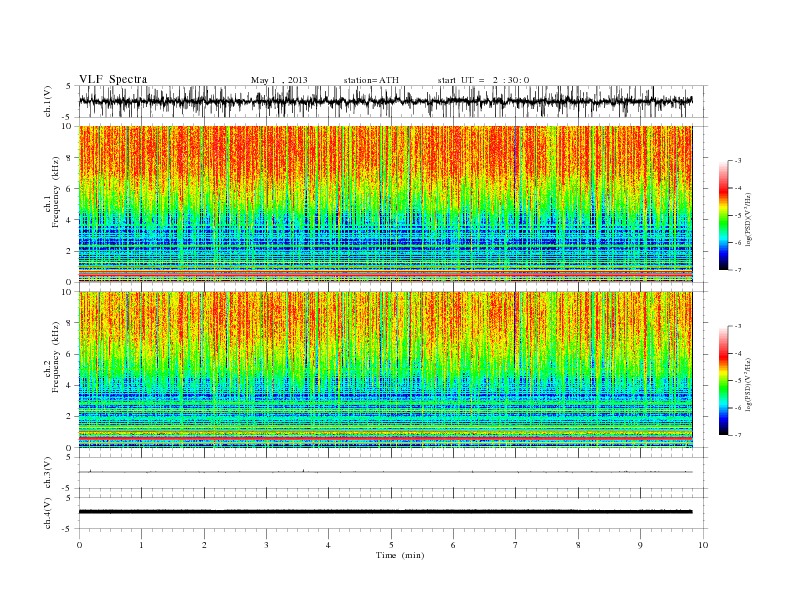Click the ch.2 spectrogram panel

pyautogui.click(x=386, y=369)
